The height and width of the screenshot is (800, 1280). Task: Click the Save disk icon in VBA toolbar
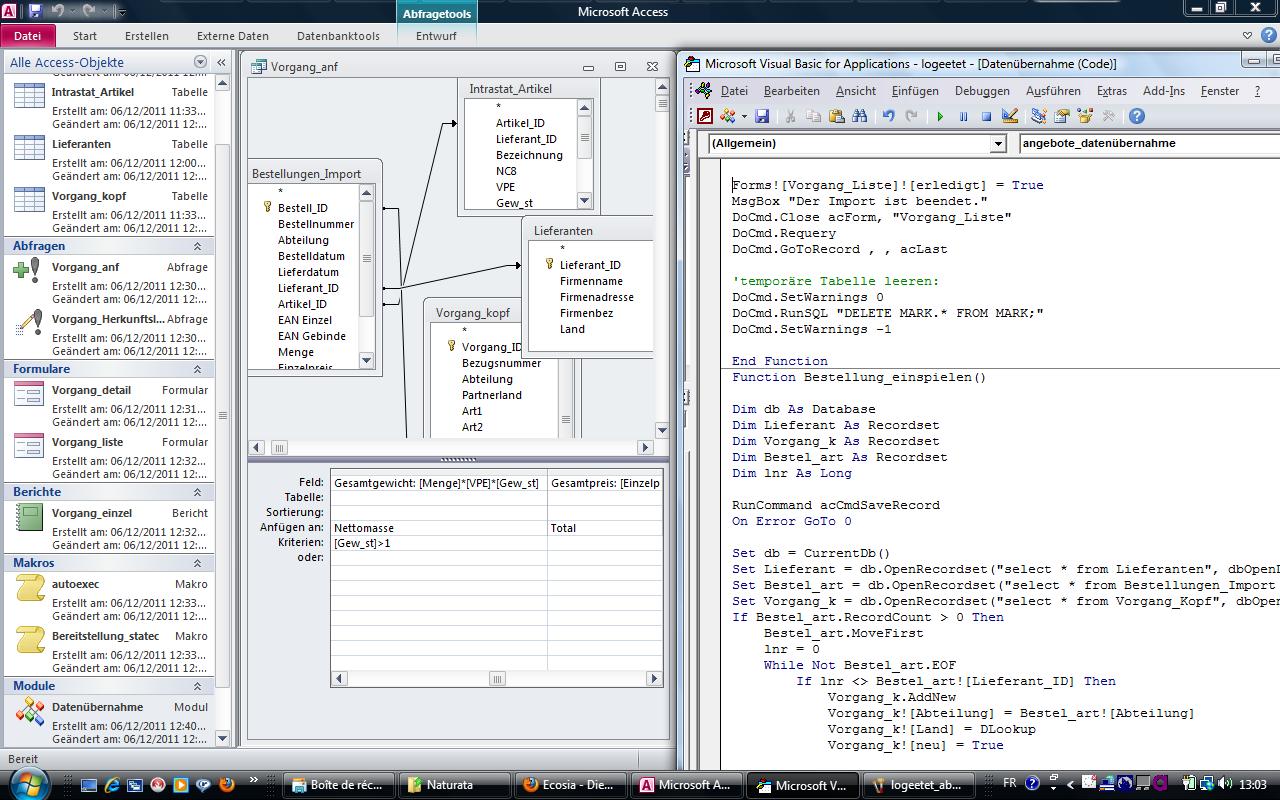pyautogui.click(x=762, y=116)
